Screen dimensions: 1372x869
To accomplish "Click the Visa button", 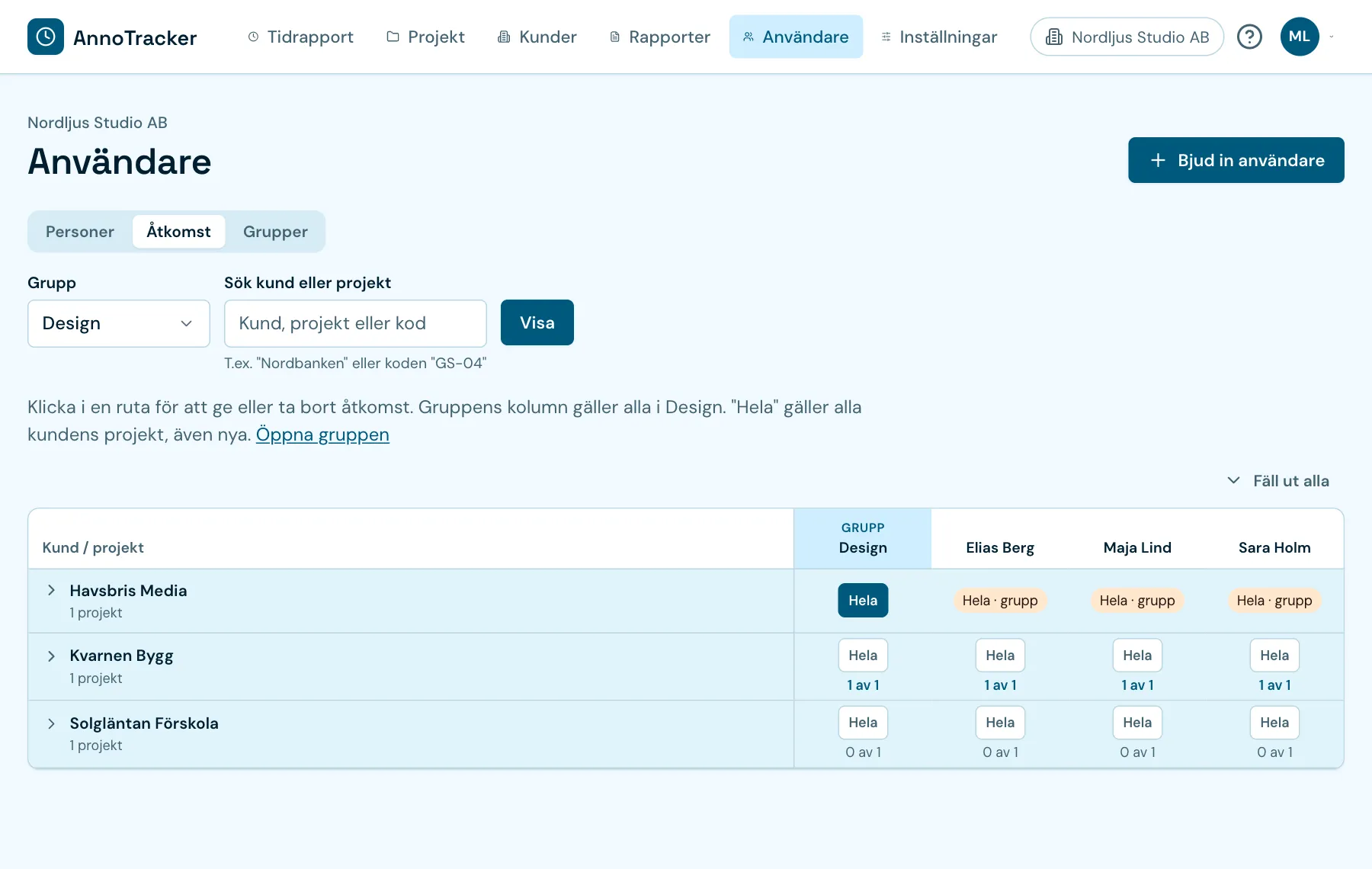I will 537,322.
